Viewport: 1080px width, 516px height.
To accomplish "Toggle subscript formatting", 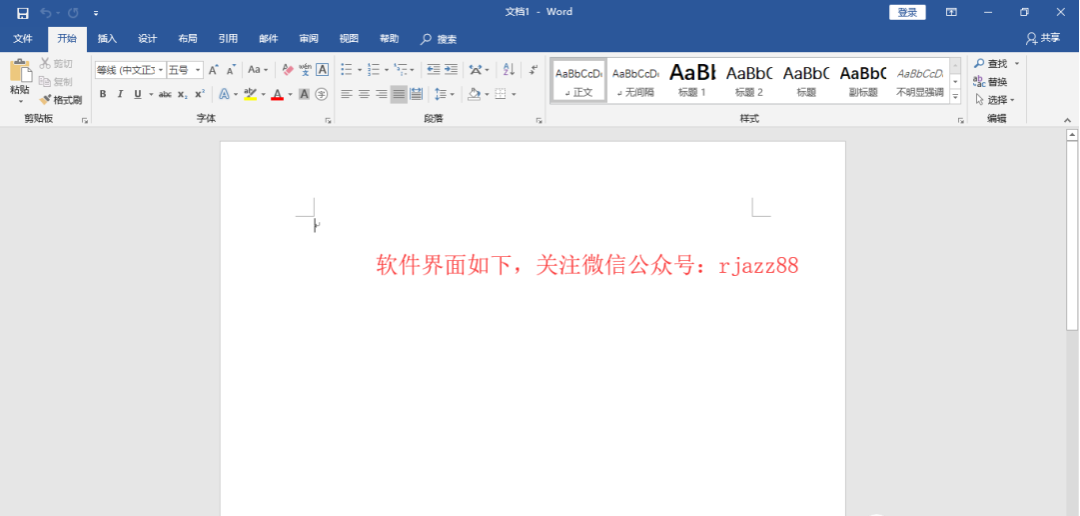I will (182, 94).
